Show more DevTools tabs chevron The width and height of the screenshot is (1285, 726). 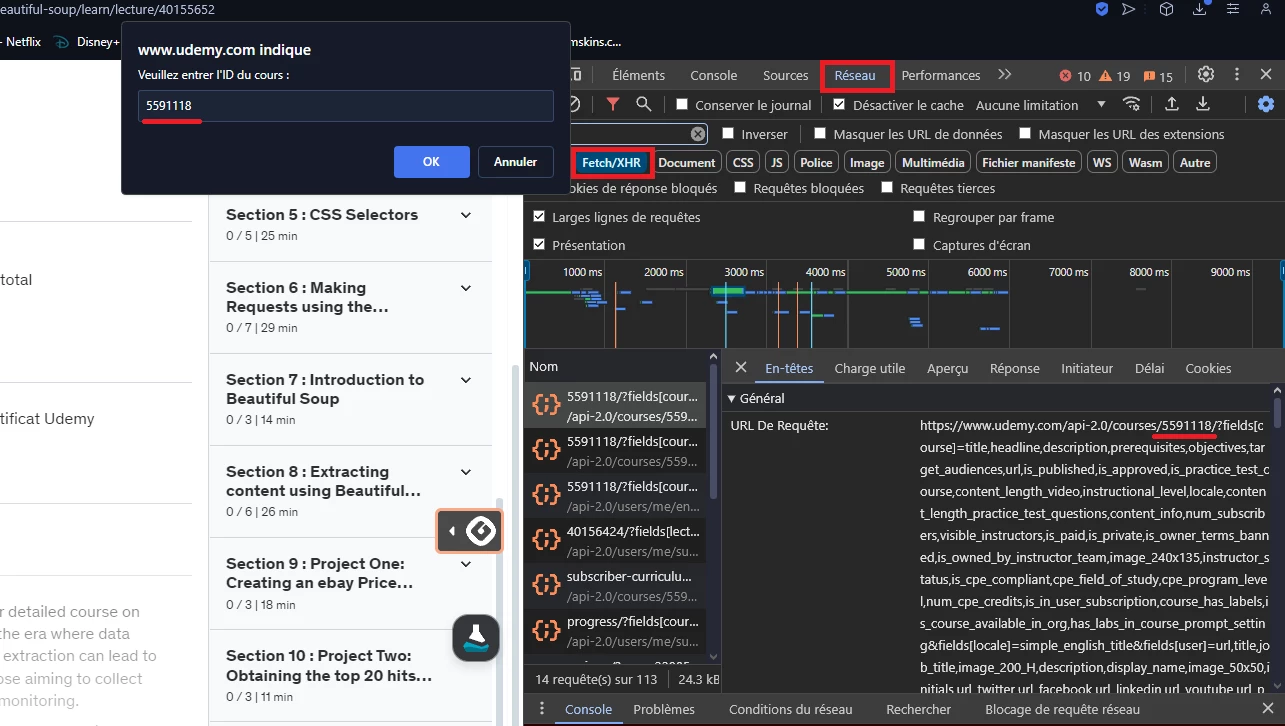click(1004, 75)
